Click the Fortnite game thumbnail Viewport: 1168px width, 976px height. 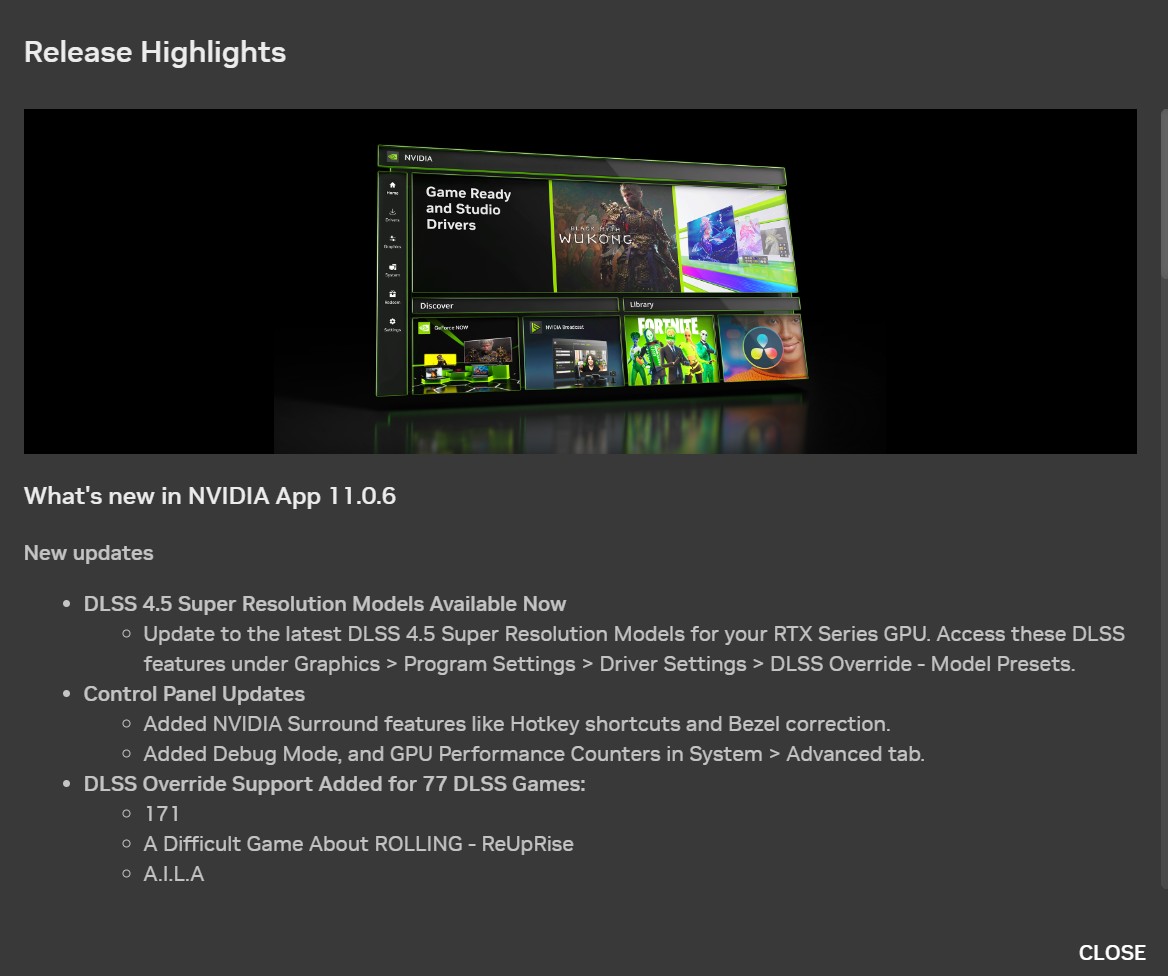coord(670,349)
